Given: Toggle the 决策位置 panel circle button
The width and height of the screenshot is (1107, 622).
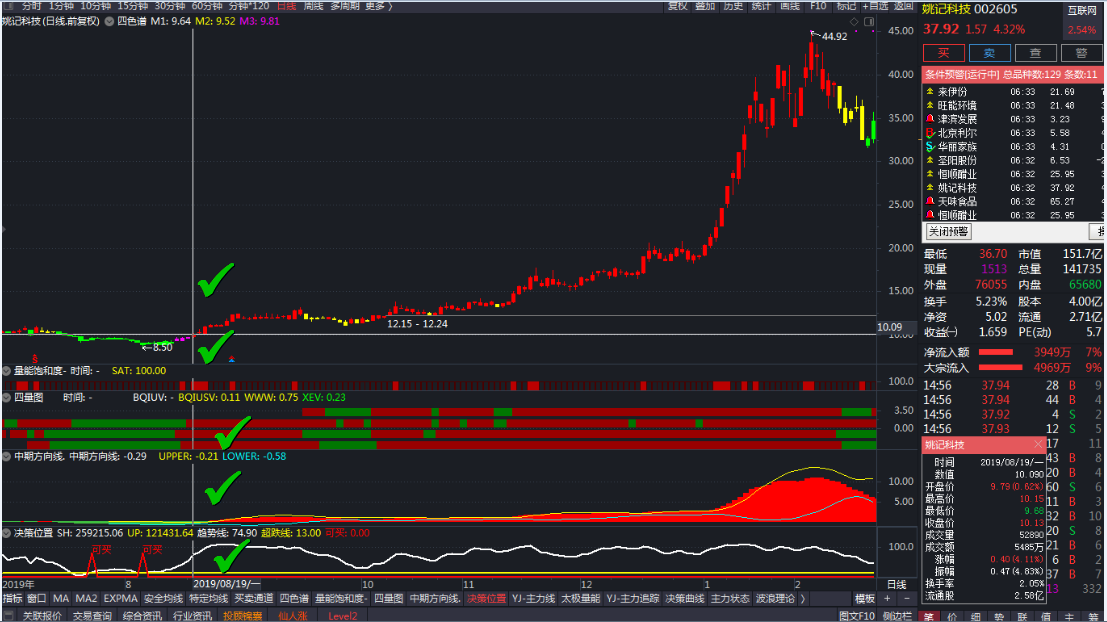Looking at the screenshot, I should tap(7, 533).
